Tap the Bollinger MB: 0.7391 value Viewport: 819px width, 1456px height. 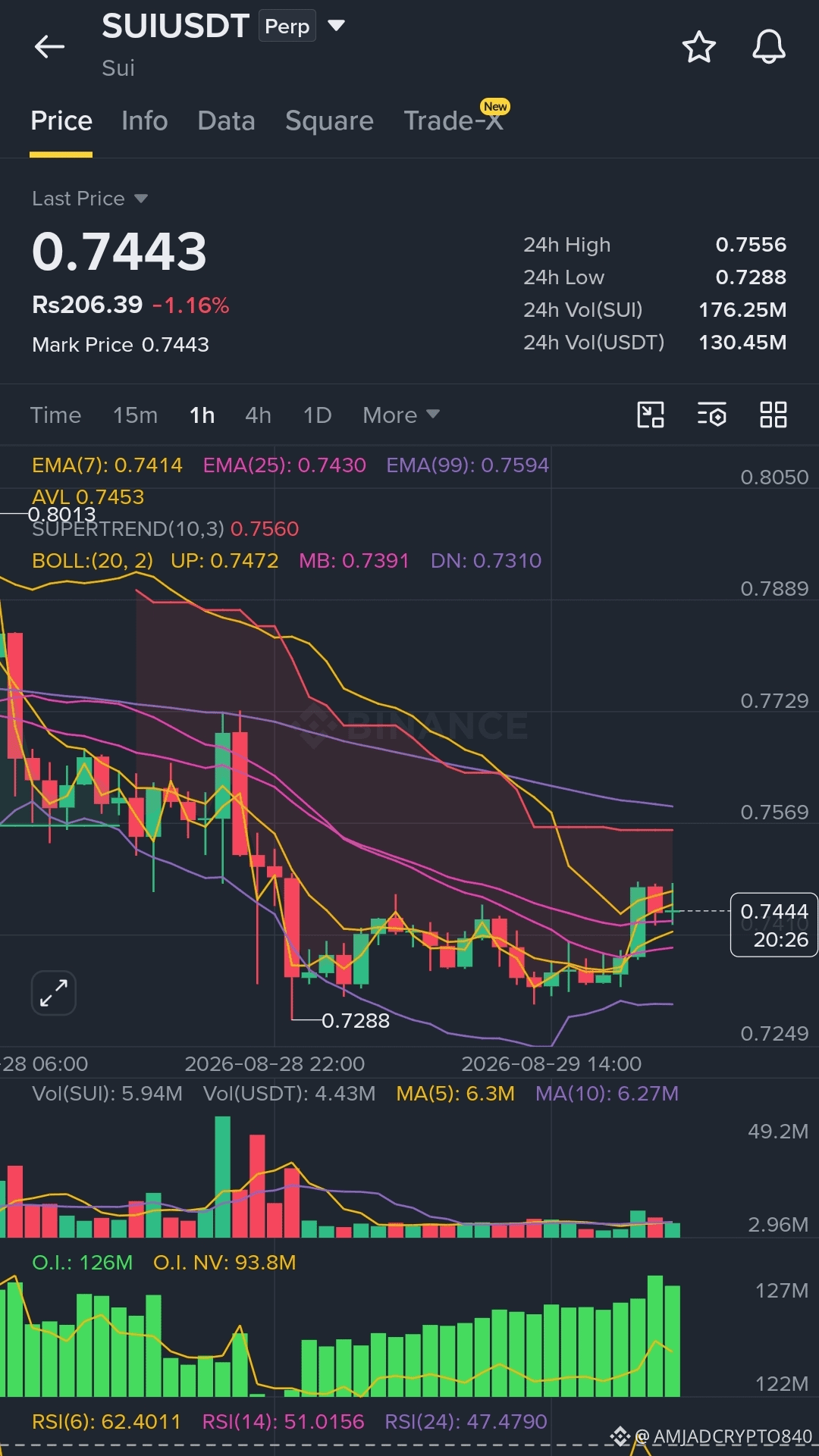[354, 561]
